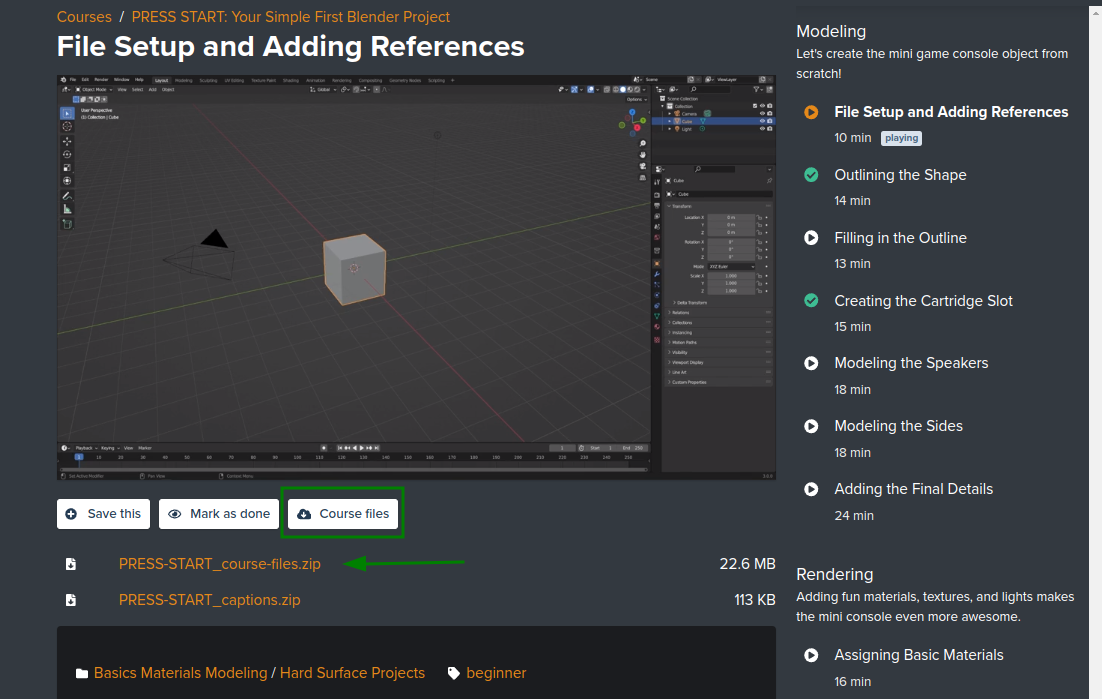
Task: Click the play icon beside Modeling the Speakers
Action: coord(812,363)
